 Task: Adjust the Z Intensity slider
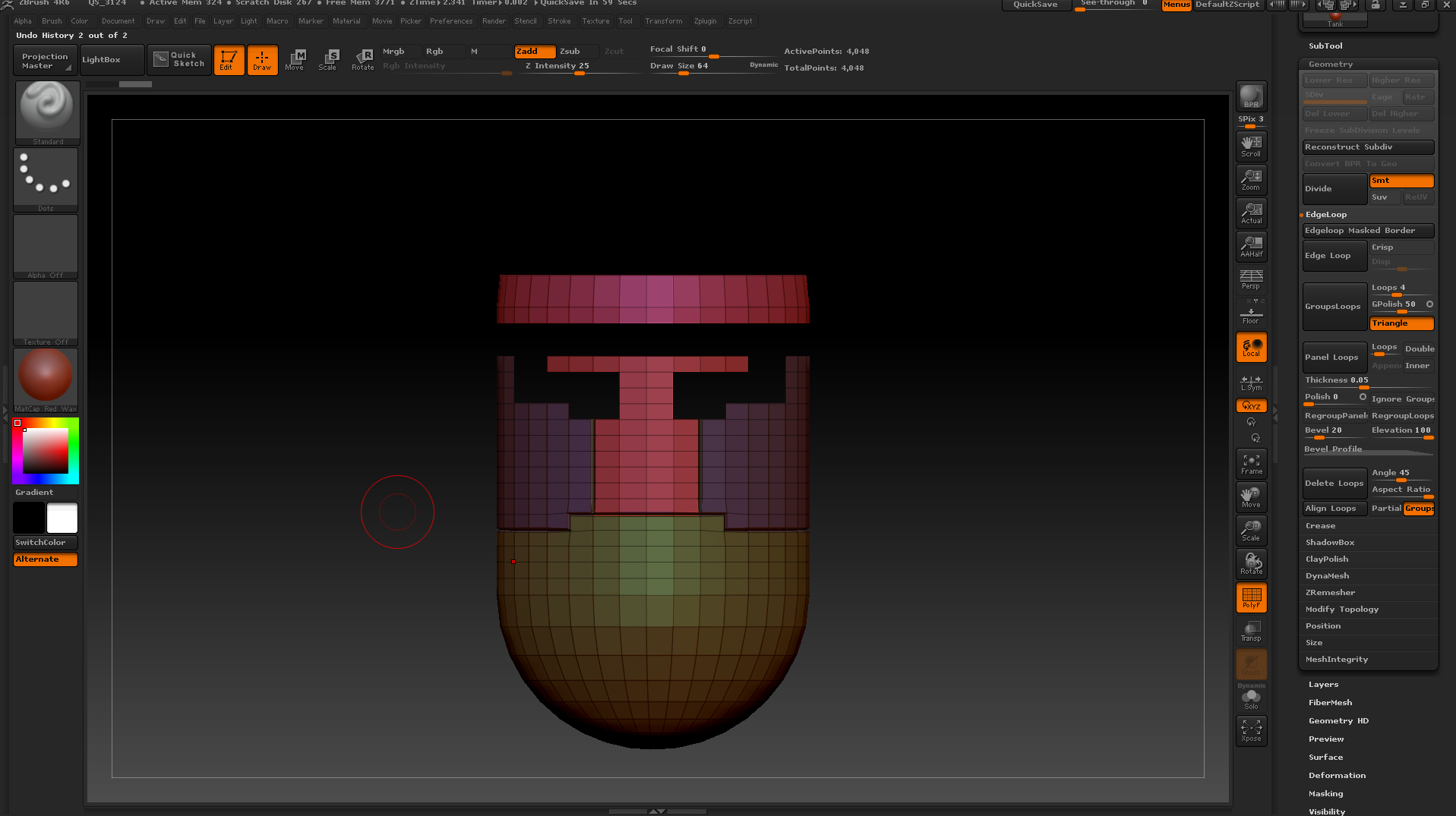coord(581,67)
